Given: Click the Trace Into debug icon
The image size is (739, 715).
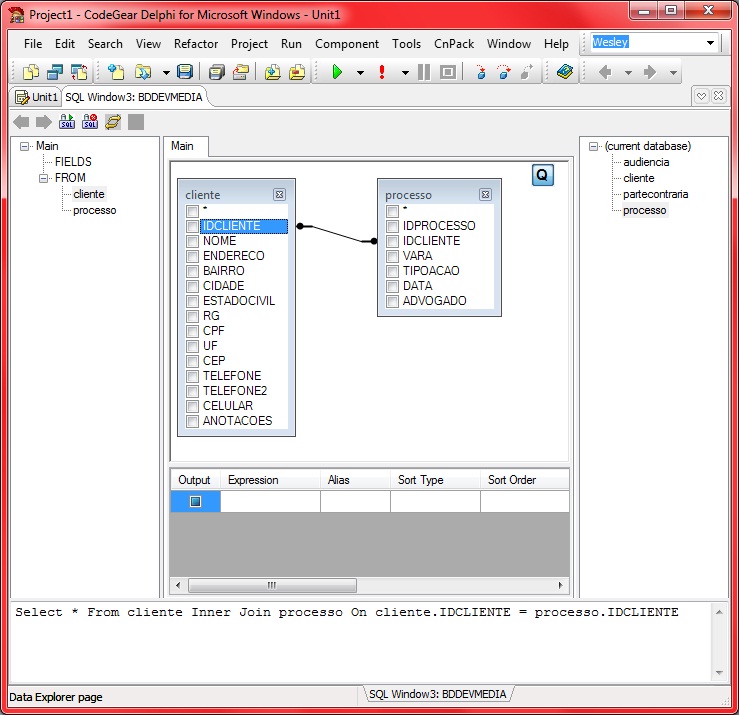Looking at the screenshot, I should [x=481, y=72].
